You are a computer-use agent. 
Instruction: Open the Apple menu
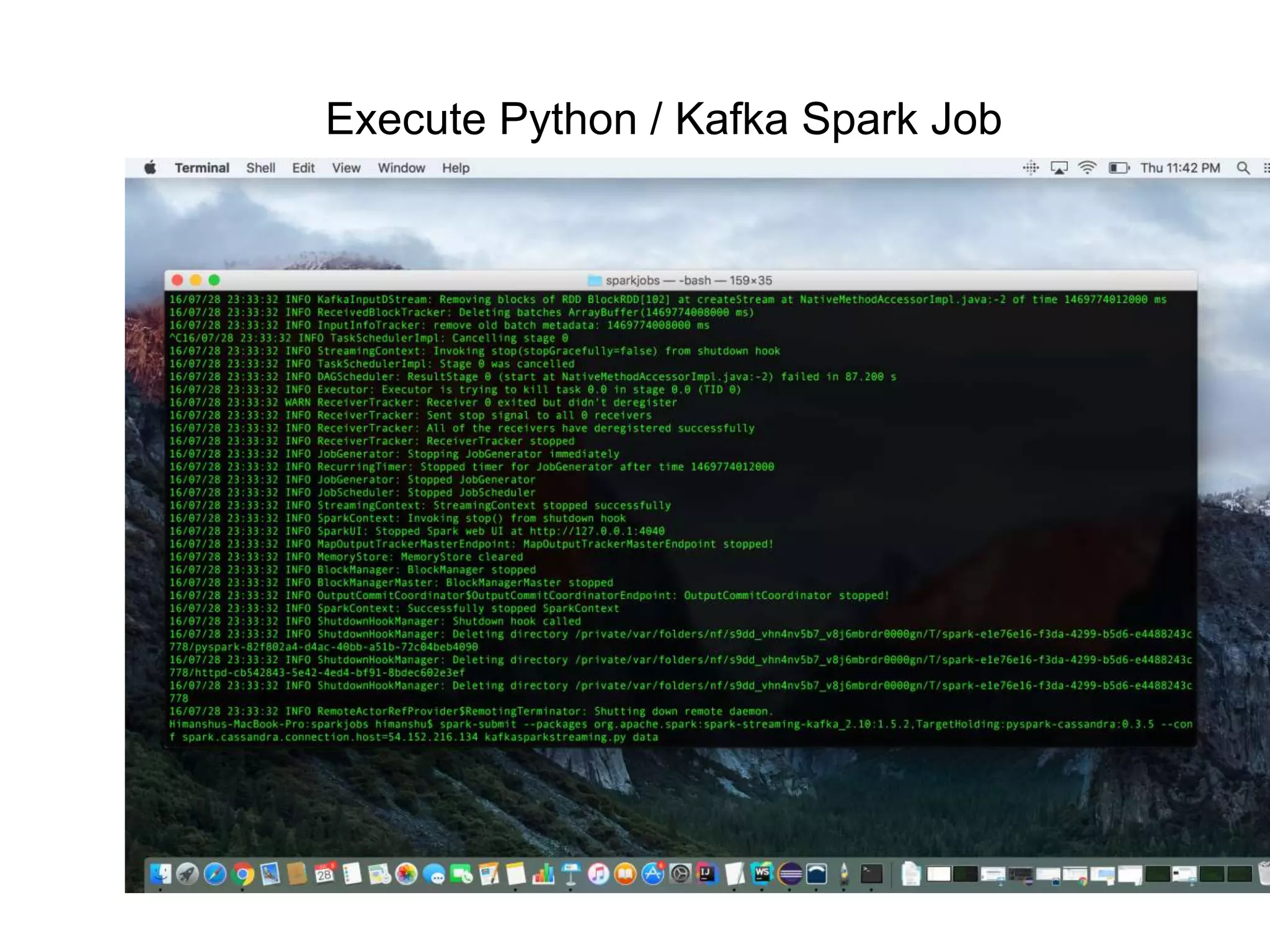pos(150,167)
